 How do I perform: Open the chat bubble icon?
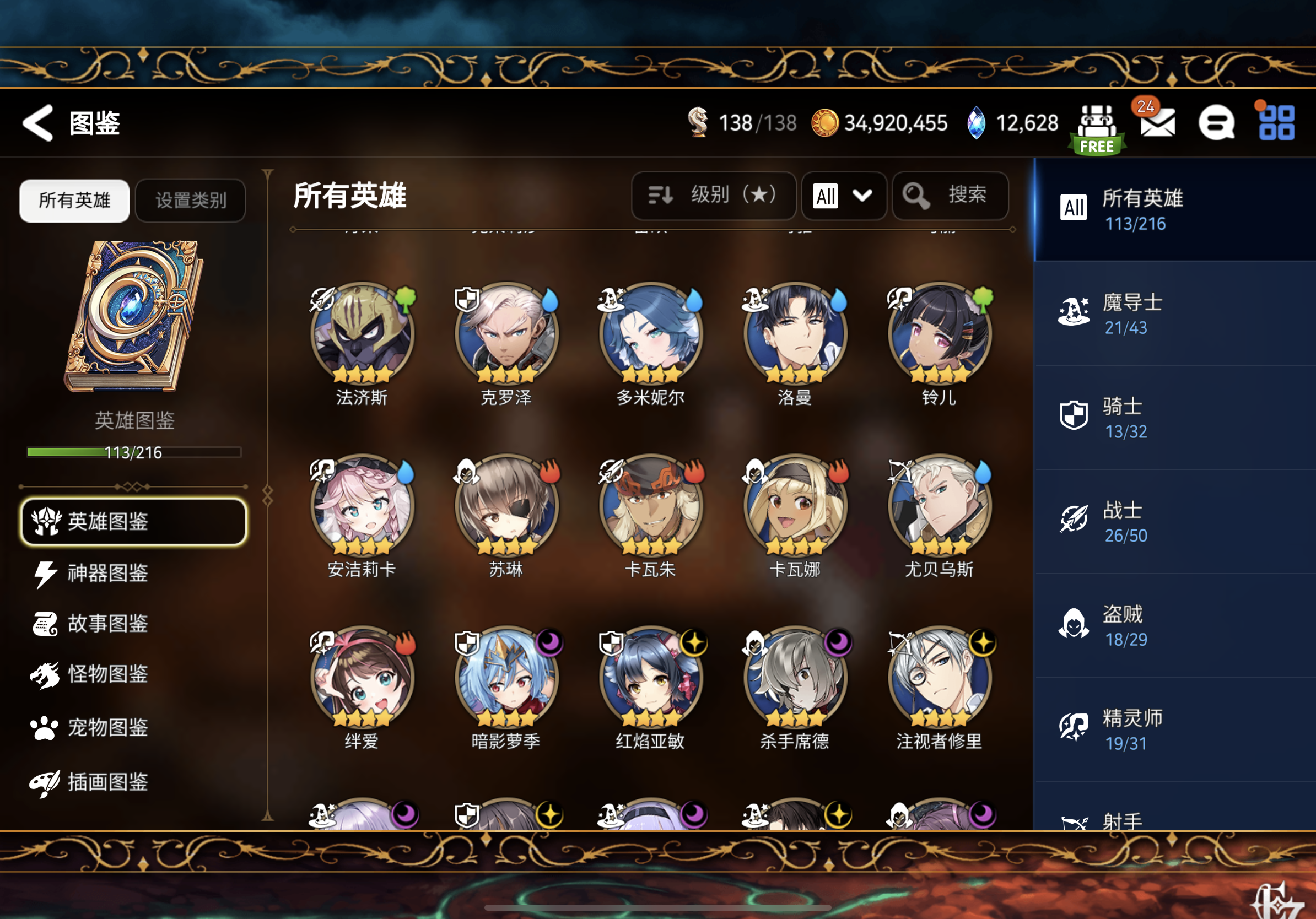[x=1216, y=123]
